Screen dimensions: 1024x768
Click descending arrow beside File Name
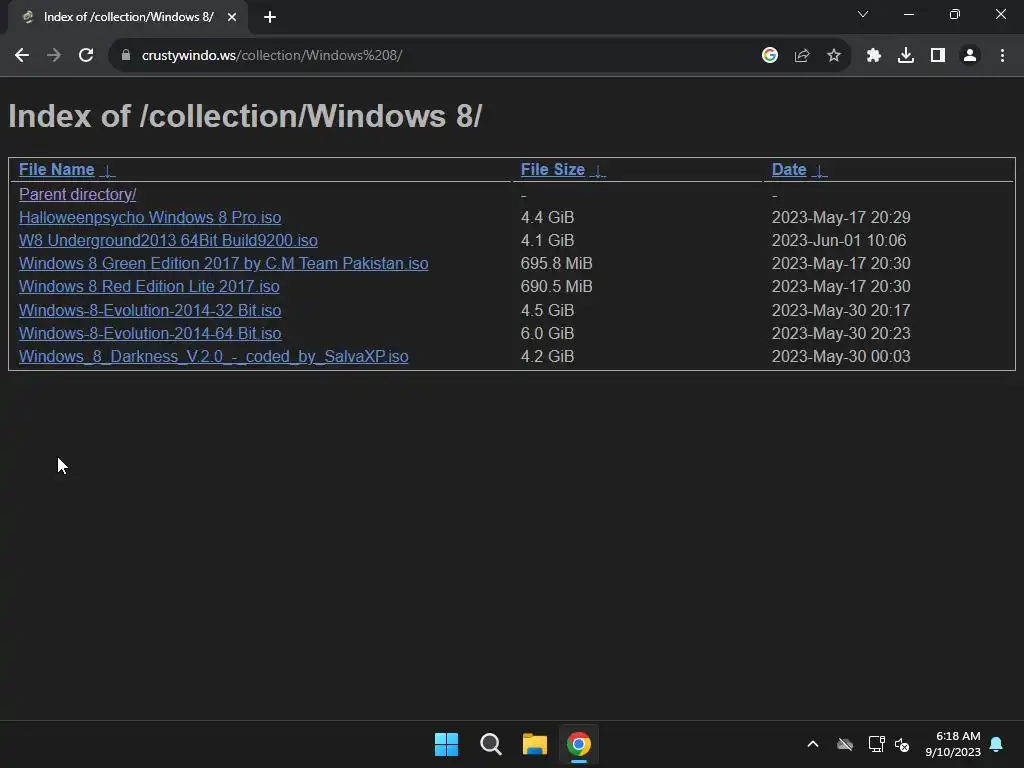[x=108, y=171]
